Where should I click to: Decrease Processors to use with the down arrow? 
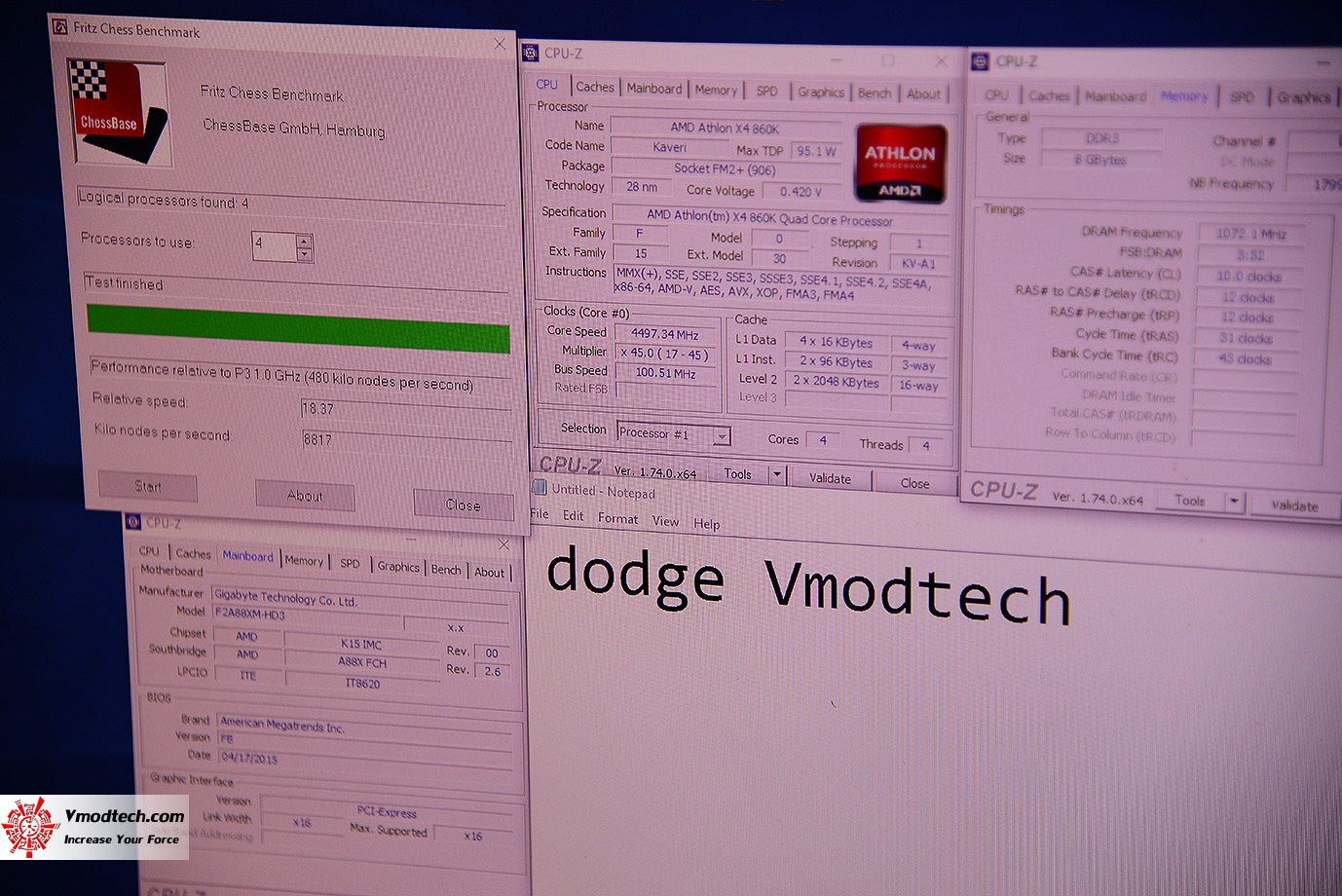coord(304,254)
